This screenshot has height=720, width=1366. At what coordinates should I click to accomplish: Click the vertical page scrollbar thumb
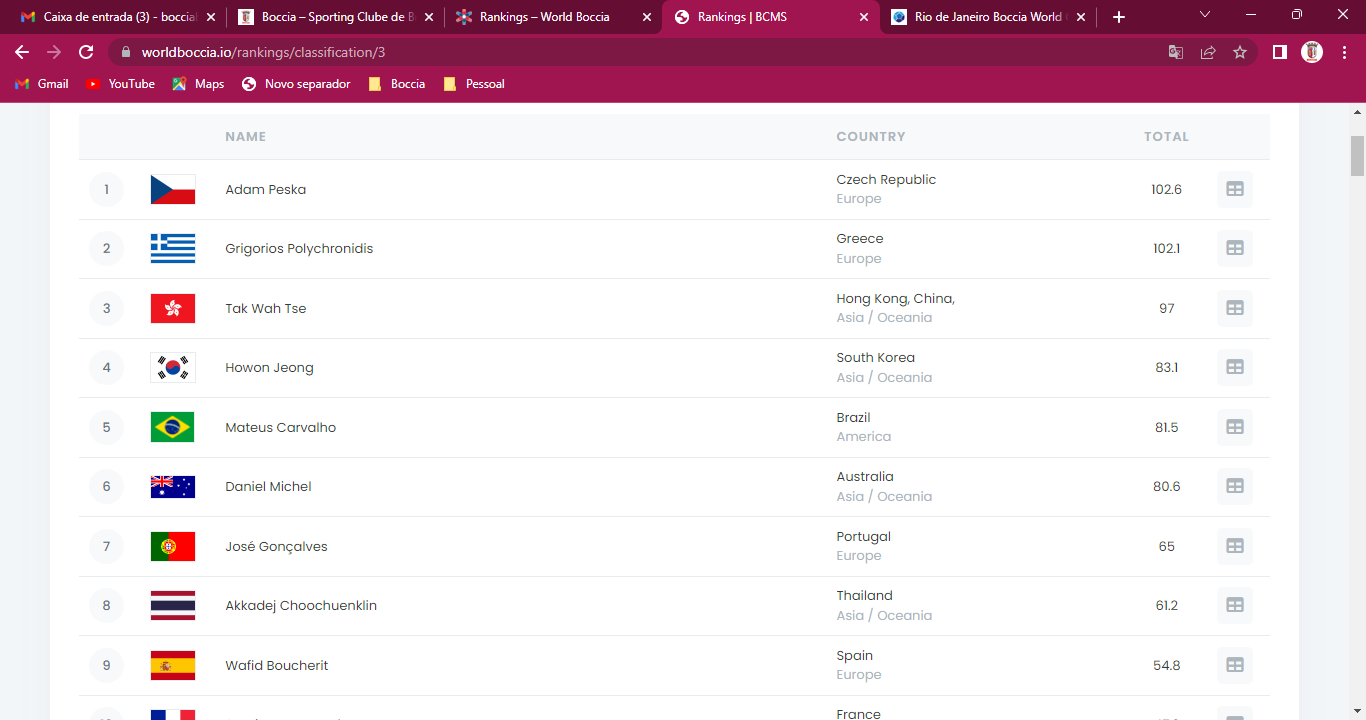[1357, 155]
